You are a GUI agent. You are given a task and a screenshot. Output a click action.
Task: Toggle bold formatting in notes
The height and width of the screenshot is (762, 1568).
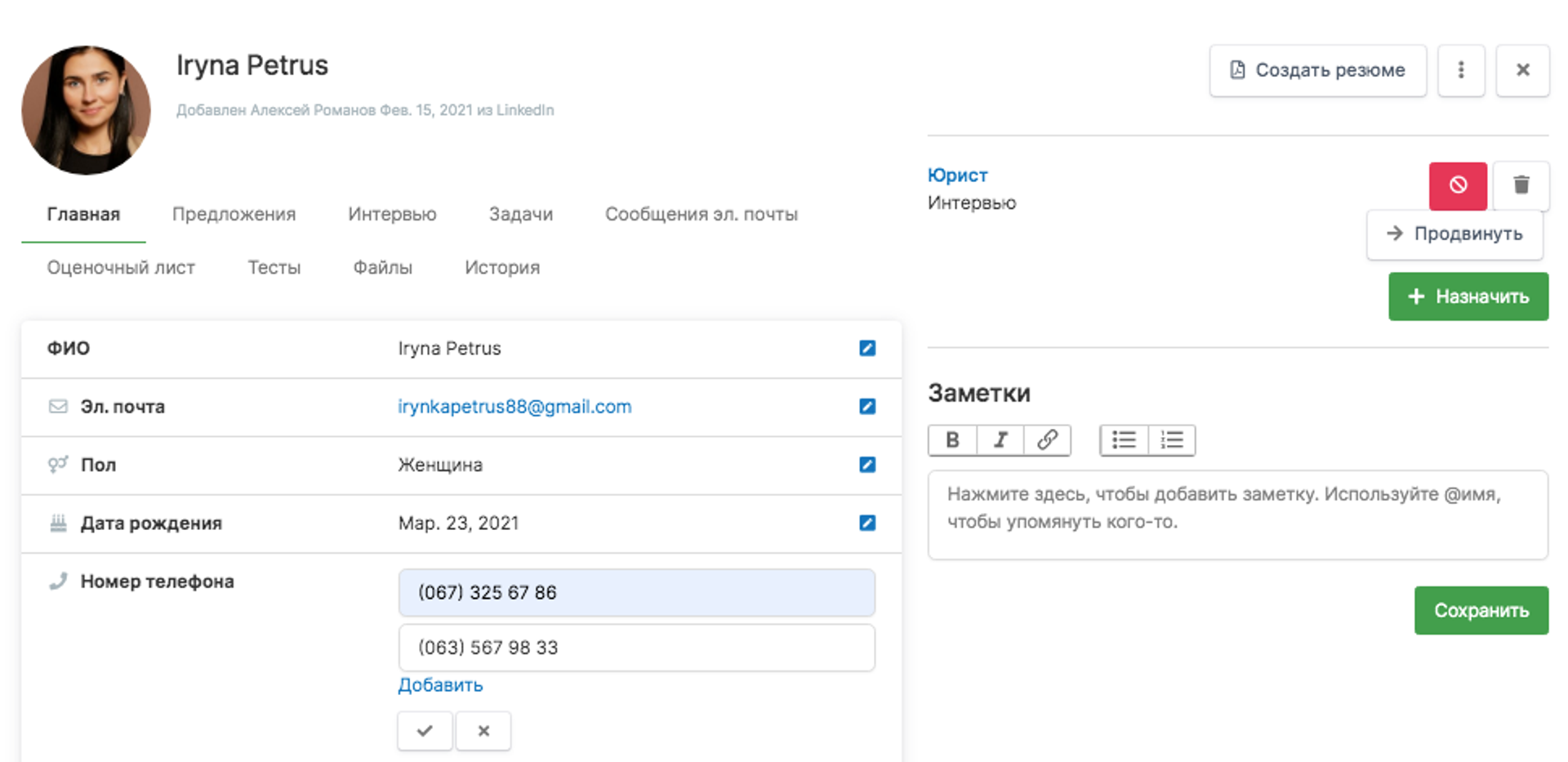click(x=952, y=440)
